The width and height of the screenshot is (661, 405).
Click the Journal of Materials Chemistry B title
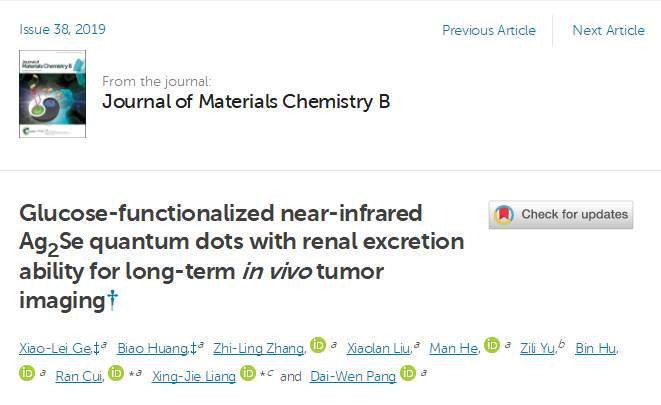(x=246, y=102)
